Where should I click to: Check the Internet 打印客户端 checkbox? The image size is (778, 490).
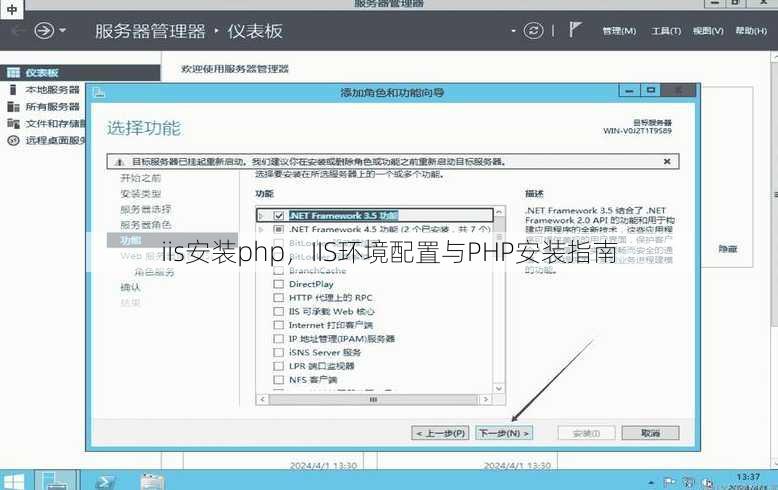(278, 325)
